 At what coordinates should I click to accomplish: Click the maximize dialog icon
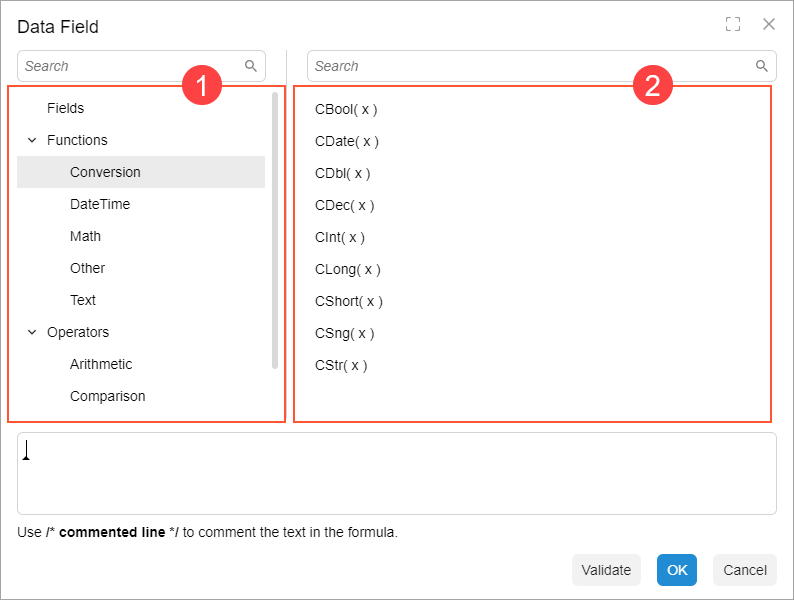point(733,25)
